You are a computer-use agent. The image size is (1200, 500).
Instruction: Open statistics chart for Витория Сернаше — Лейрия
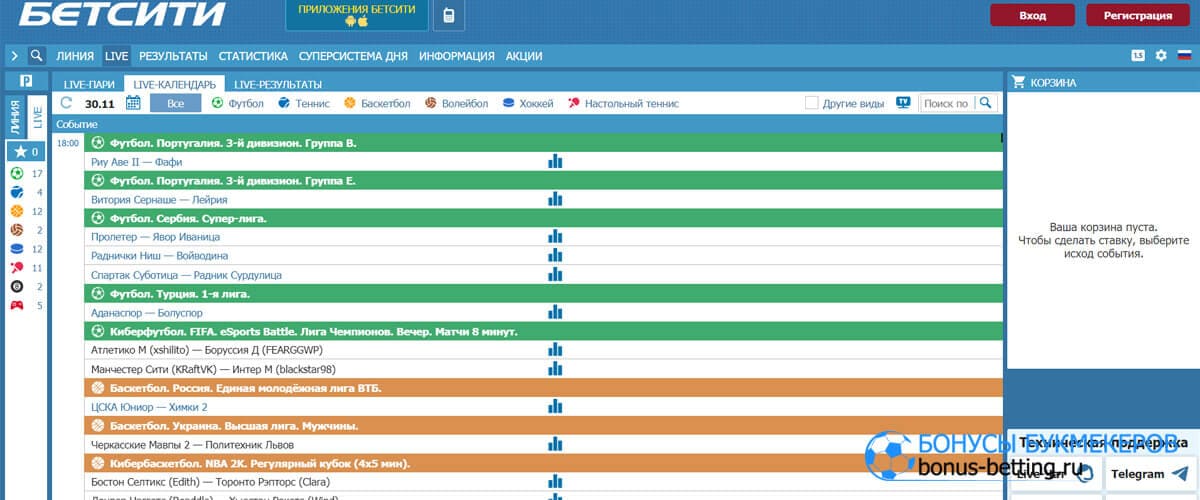[555, 199]
